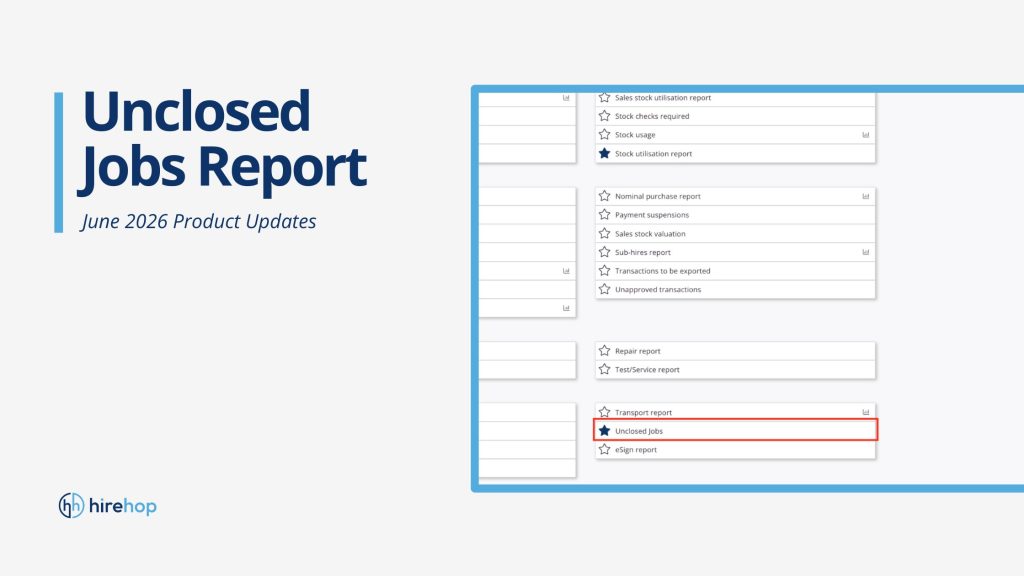The image size is (1024, 576).
Task: Select Unapproved transactions entry
Action: click(658, 290)
